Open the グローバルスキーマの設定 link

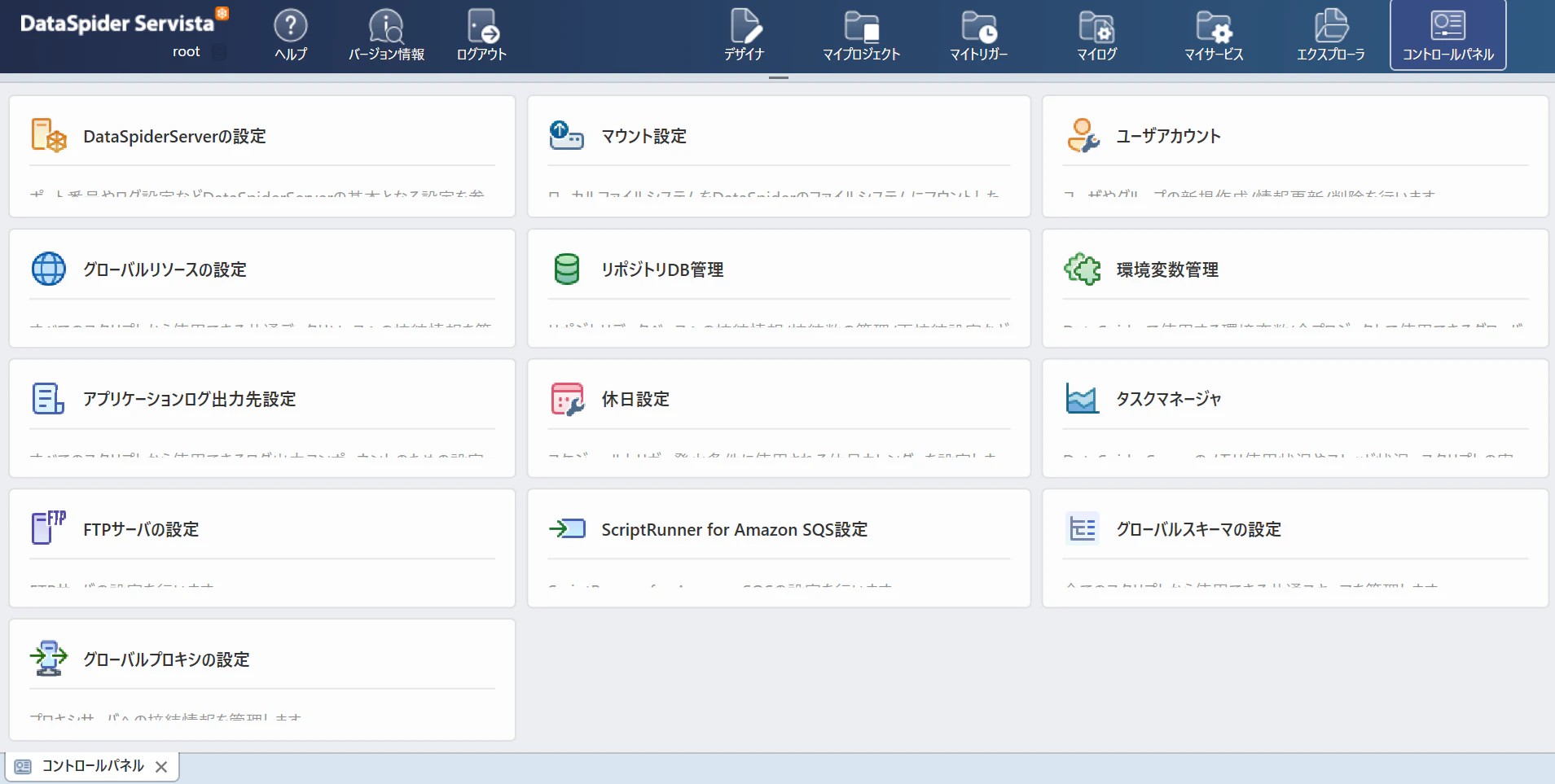(x=1198, y=529)
